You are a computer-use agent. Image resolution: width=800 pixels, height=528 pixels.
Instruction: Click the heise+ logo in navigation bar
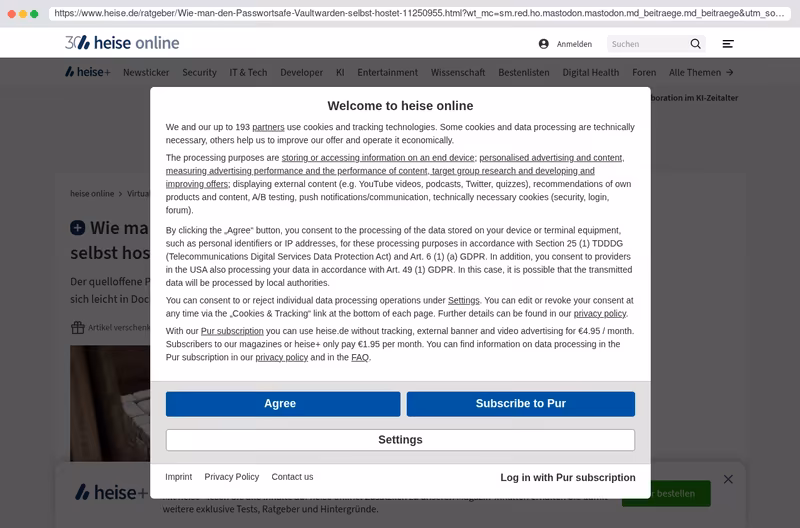tap(88, 72)
